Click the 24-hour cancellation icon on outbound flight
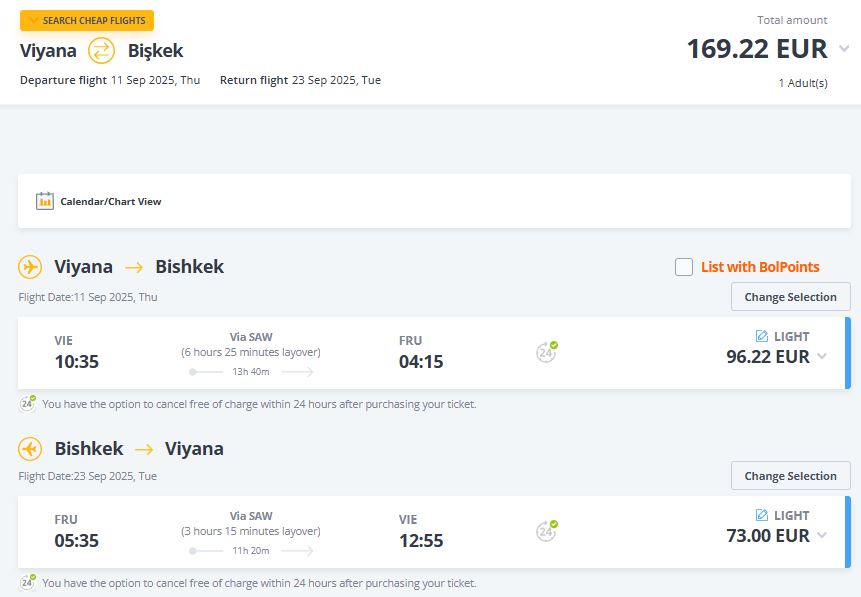The height and width of the screenshot is (597, 861). [546, 351]
